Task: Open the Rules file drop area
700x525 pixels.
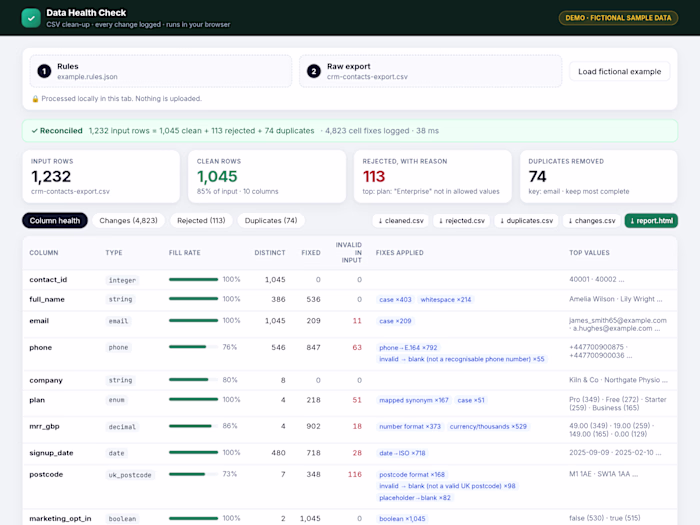Action: 161,71
